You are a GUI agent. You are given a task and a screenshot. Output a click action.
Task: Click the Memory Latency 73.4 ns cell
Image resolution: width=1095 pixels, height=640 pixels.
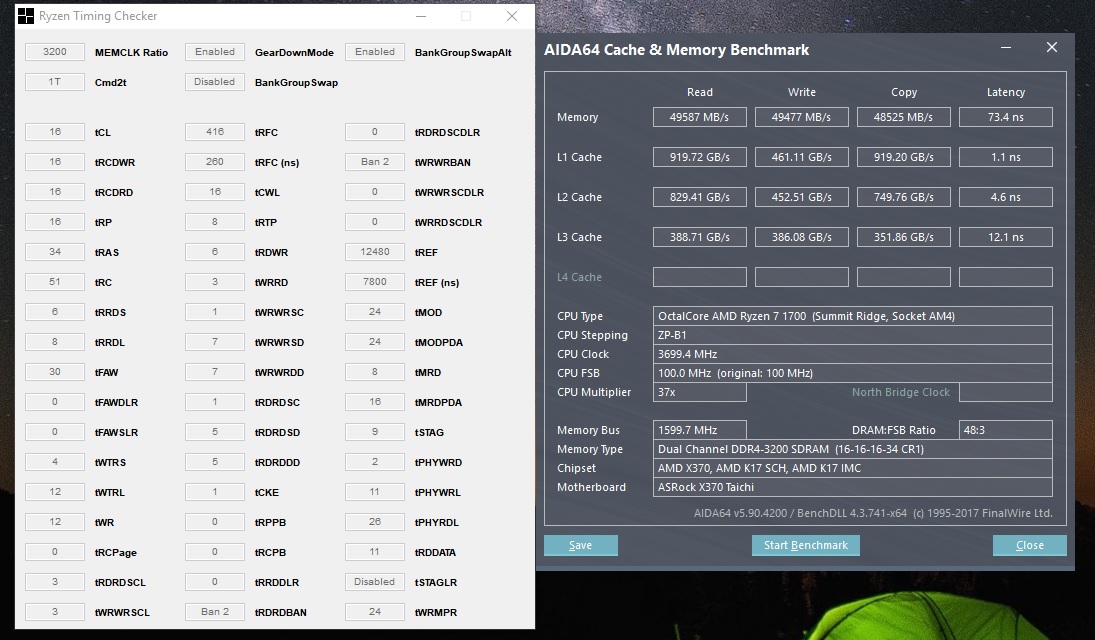(1006, 117)
